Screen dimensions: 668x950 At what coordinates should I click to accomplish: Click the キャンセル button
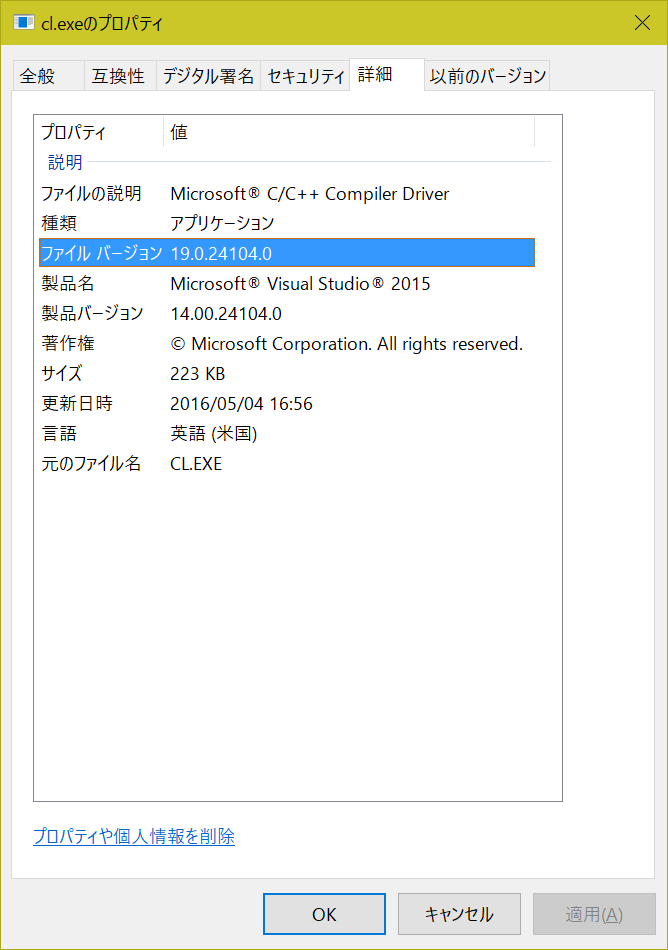pos(459,914)
